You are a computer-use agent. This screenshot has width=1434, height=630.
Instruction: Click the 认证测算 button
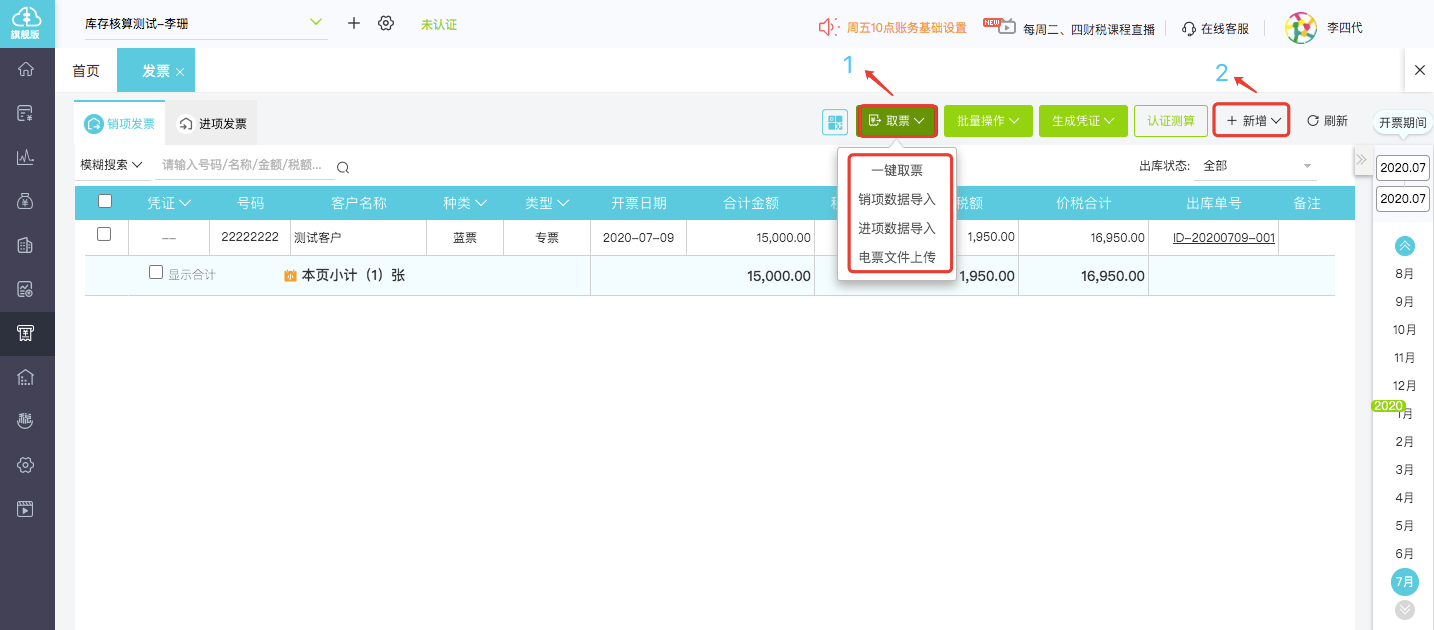click(1170, 121)
